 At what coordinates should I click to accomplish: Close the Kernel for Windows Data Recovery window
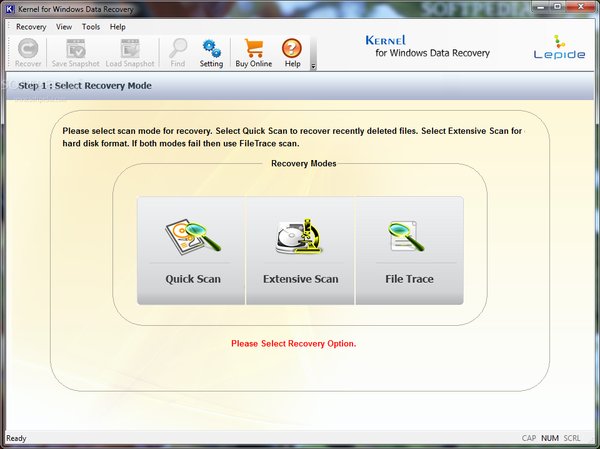pyautogui.click(x=581, y=7)
